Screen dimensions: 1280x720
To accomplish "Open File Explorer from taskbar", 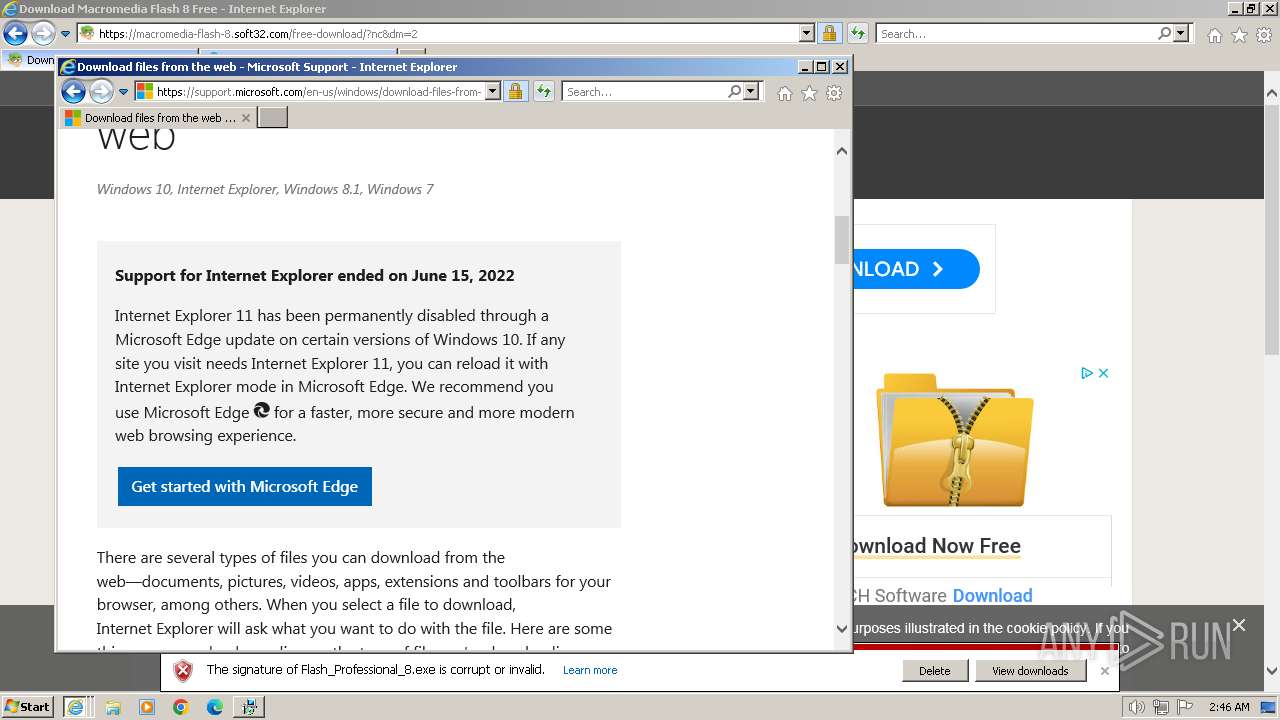I will click(x=113, y=707).
